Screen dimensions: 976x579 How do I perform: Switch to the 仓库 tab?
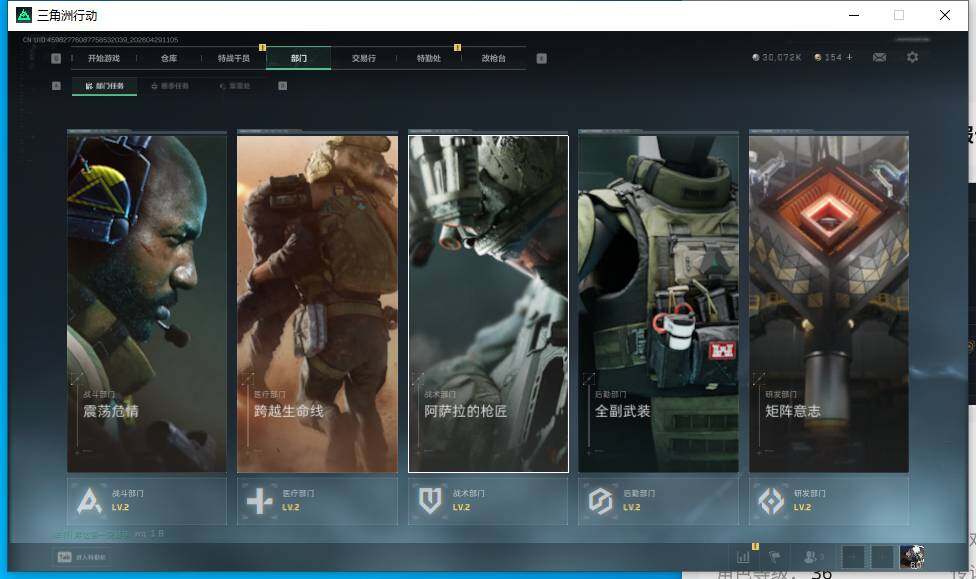coord(169,59)
